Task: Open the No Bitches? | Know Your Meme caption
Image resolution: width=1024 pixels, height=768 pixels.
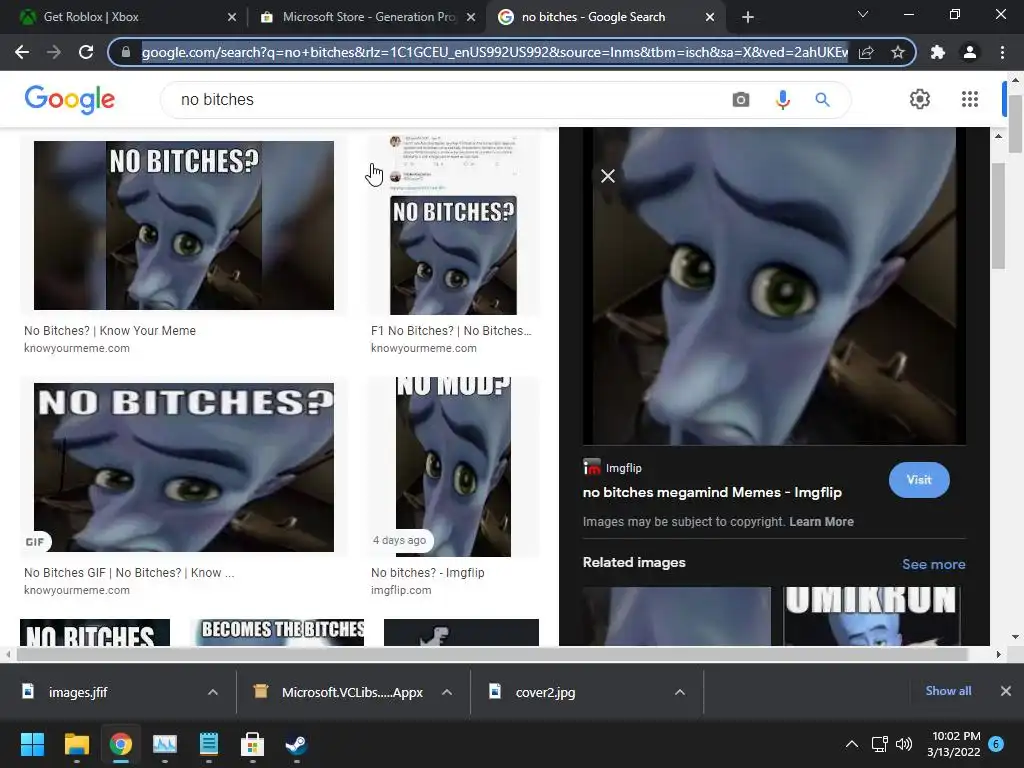Action: pos(110,331)
